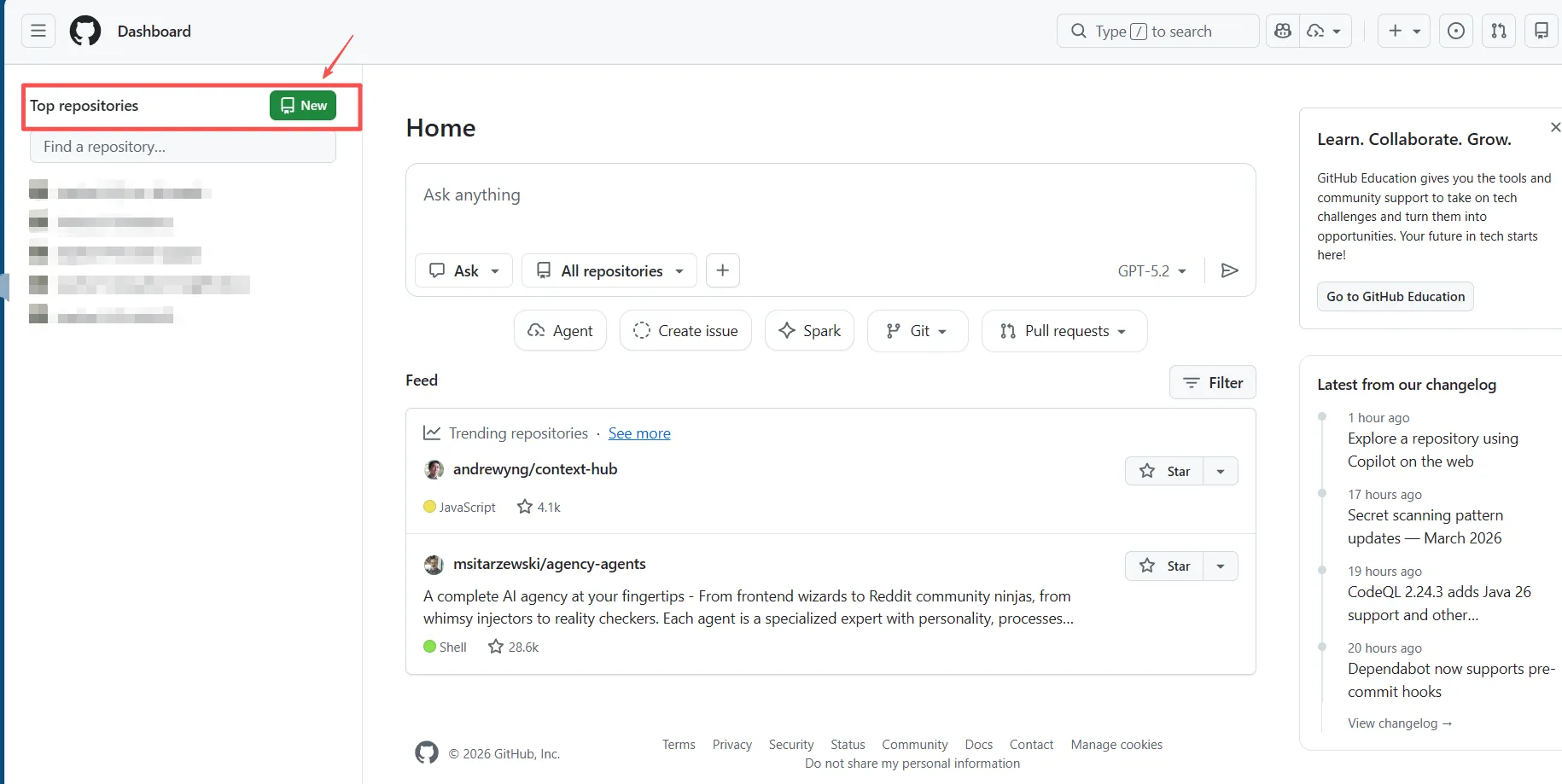Screen dimensions: 1562x784
Task: Open the Ask mode dropdown
Action: tap(463, 270)
